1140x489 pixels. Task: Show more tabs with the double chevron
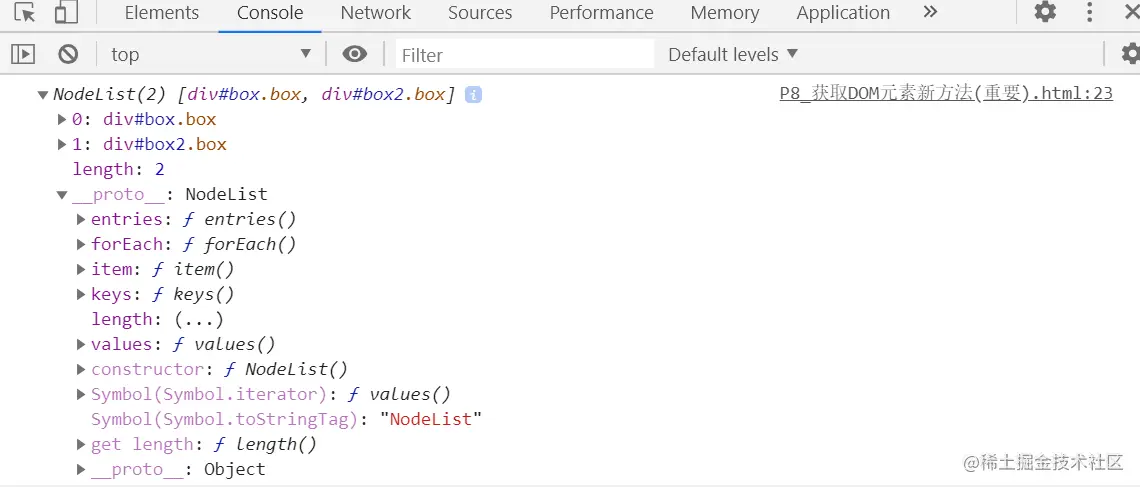[930, 13]
